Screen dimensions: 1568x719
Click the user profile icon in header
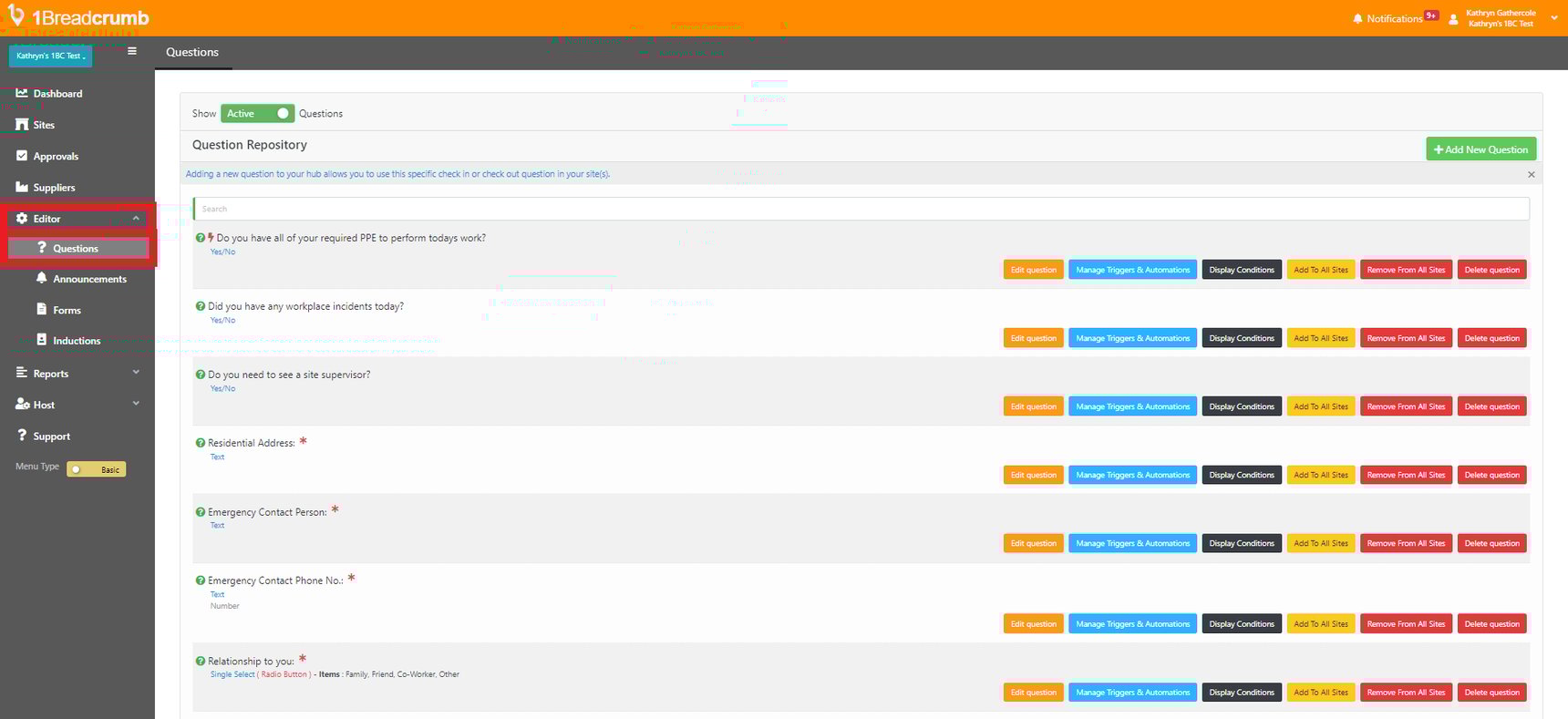pos(1453,19)
